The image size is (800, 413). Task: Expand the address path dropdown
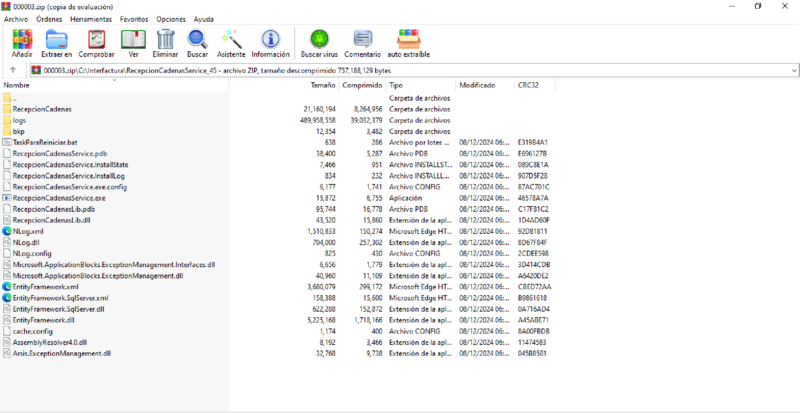(x=794, y=70)
